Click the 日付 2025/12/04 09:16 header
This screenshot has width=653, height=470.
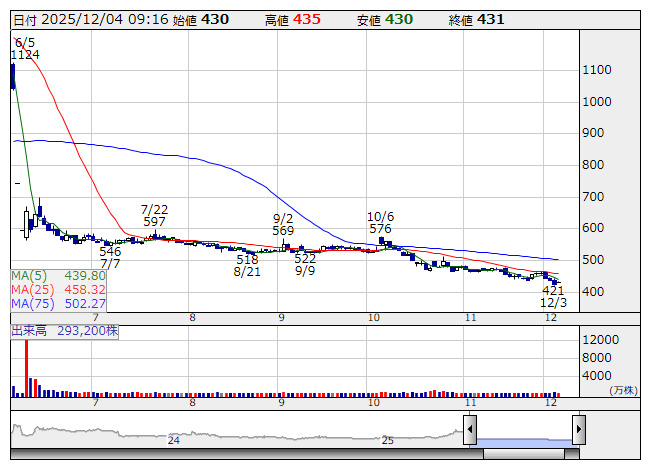88,19
